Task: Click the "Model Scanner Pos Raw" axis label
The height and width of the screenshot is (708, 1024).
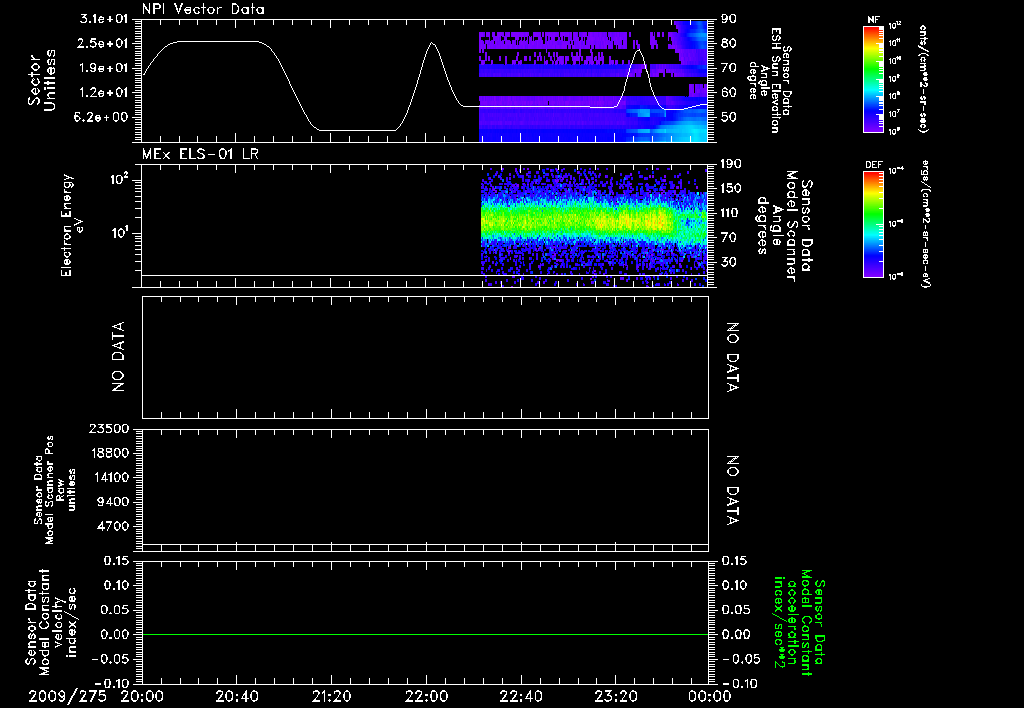Action: point(55,491)
